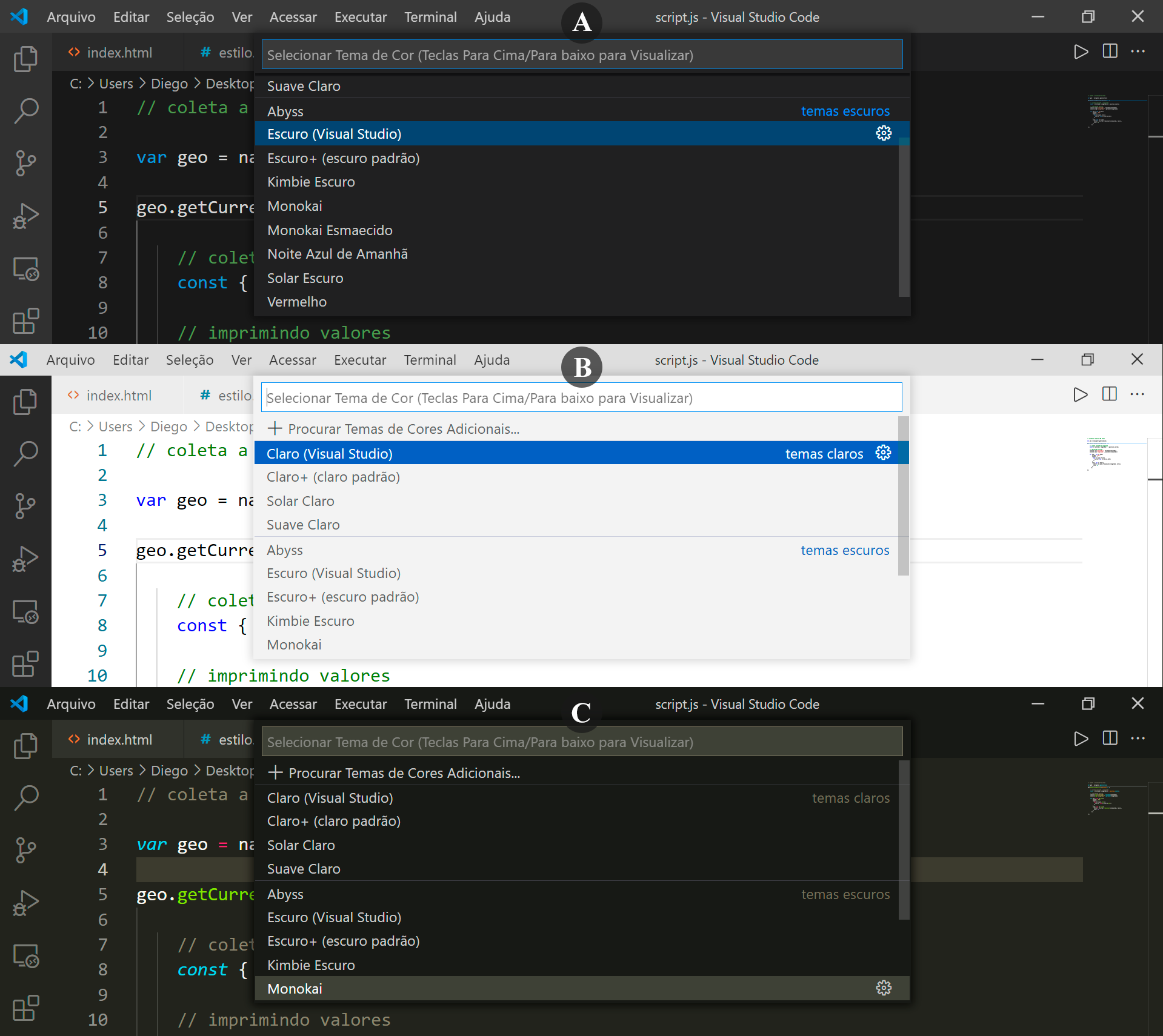Click theme list scrollbar in window B
This screenshot has height=1036, width=1163.
click(x=903, y=496)
